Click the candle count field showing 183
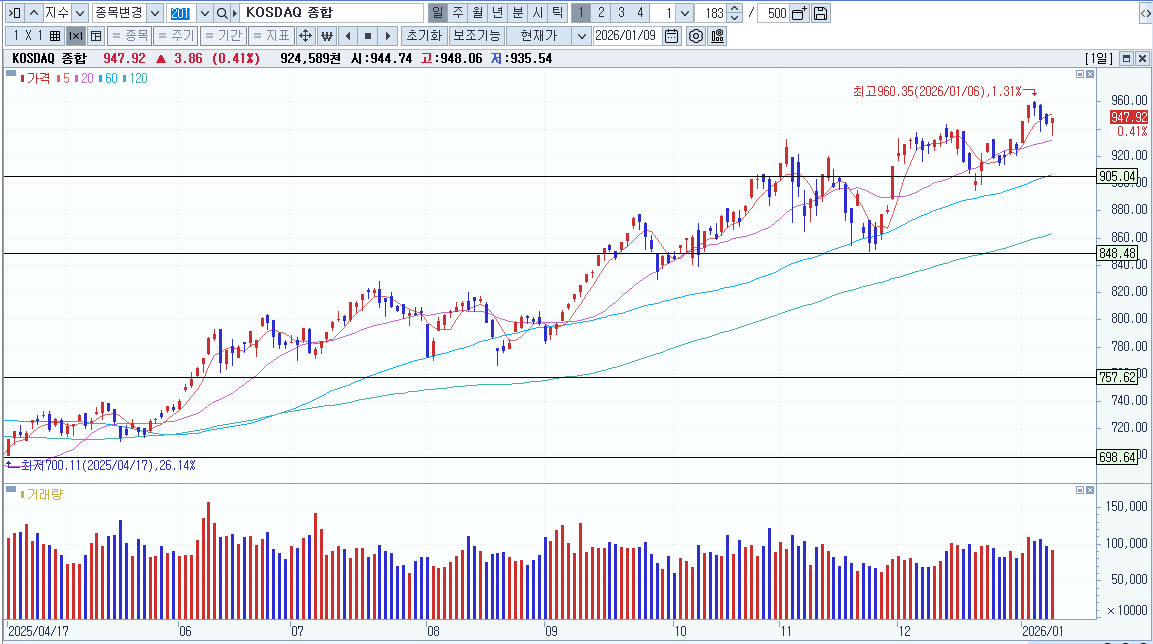Image resolution: width=1153 pixels, height=644 pixels. tap(710, 12)
